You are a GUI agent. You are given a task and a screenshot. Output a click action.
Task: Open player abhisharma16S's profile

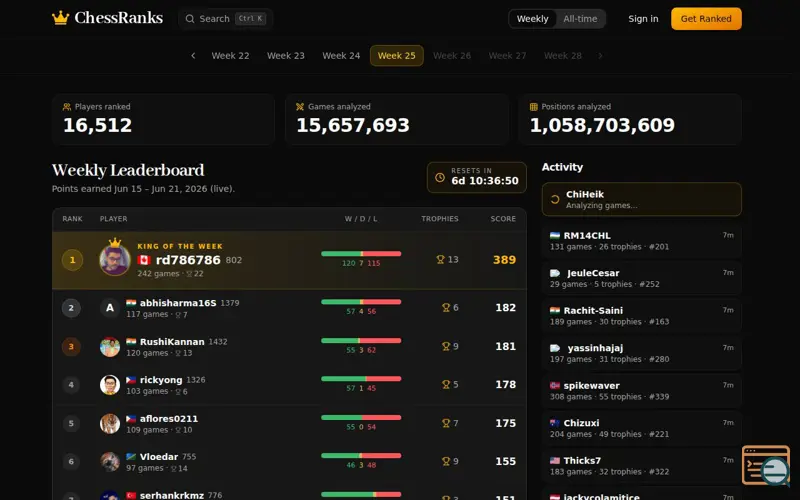pos(178,303)
